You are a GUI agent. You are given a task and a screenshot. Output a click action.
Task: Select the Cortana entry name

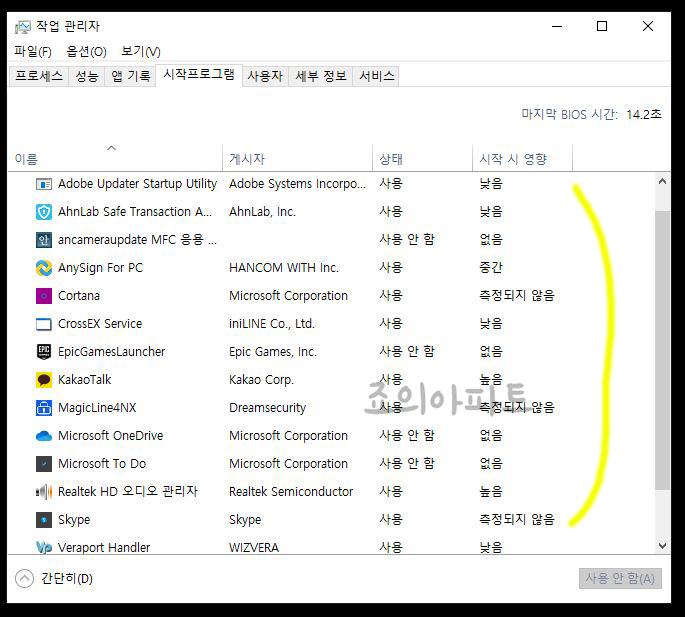pos(79,296)
